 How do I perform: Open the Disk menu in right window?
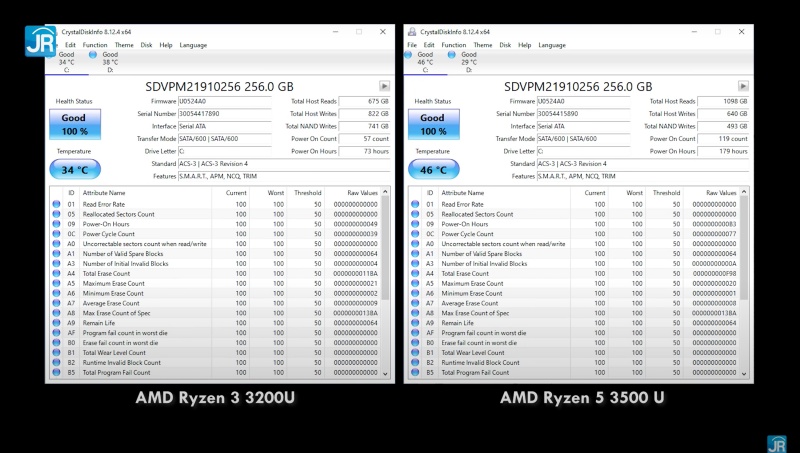coord(505,45)
